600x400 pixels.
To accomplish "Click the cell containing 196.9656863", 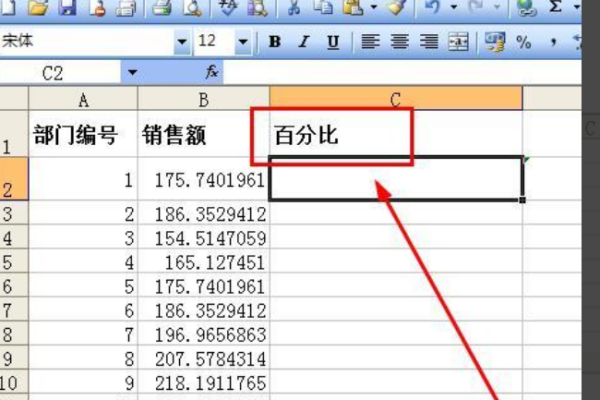I will click(x=204, y=334).
